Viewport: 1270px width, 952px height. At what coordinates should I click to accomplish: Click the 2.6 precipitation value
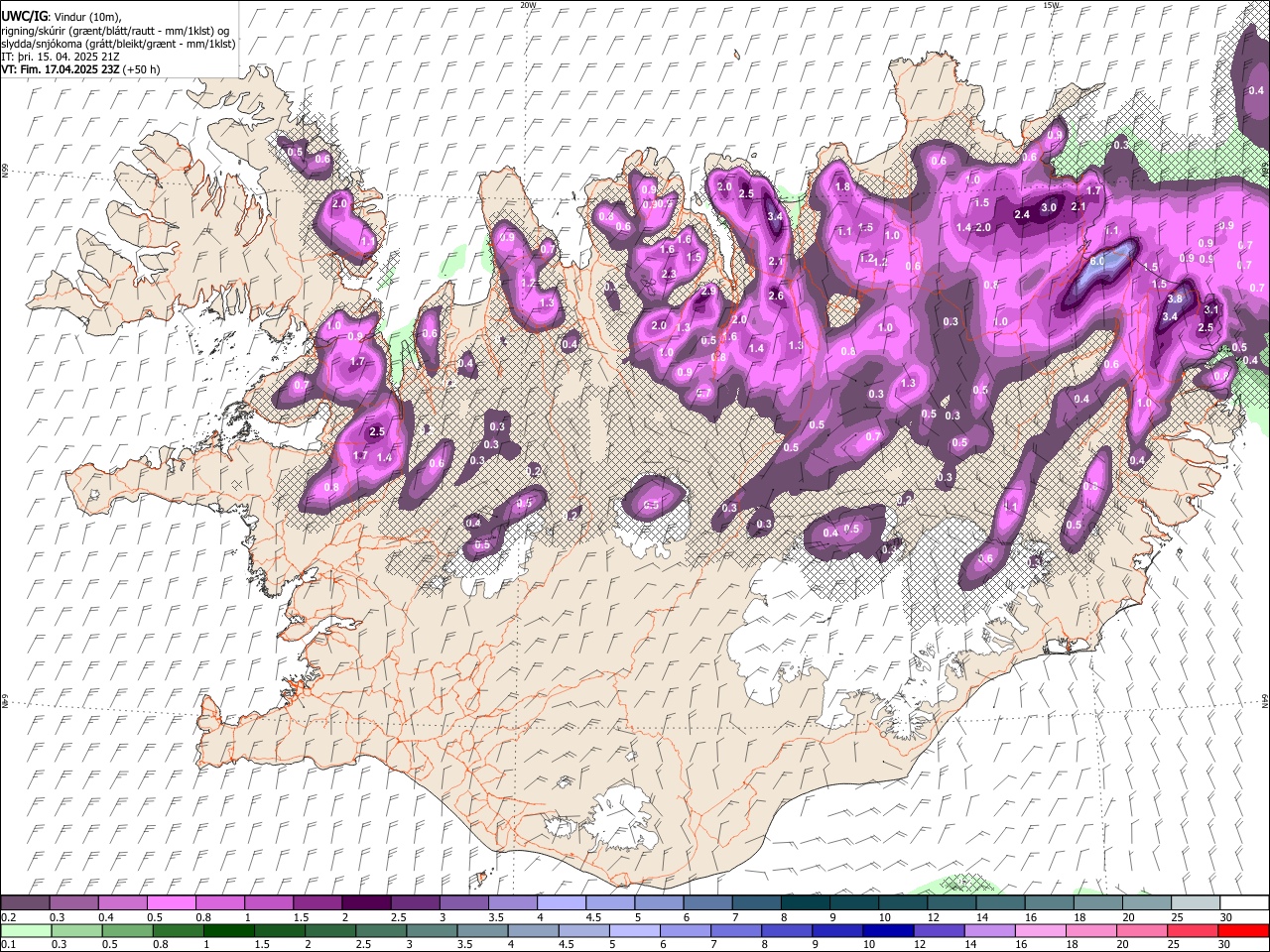coord(776,296)
